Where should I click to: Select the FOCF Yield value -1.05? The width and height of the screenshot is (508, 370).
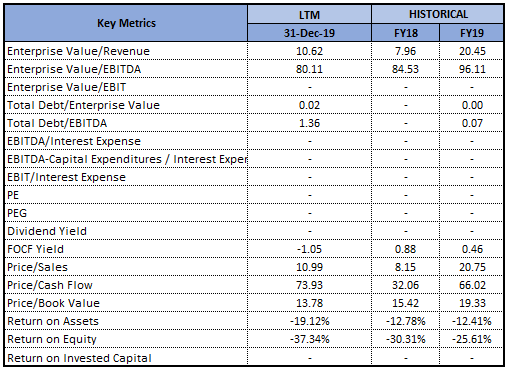click(x=309, y=249)
